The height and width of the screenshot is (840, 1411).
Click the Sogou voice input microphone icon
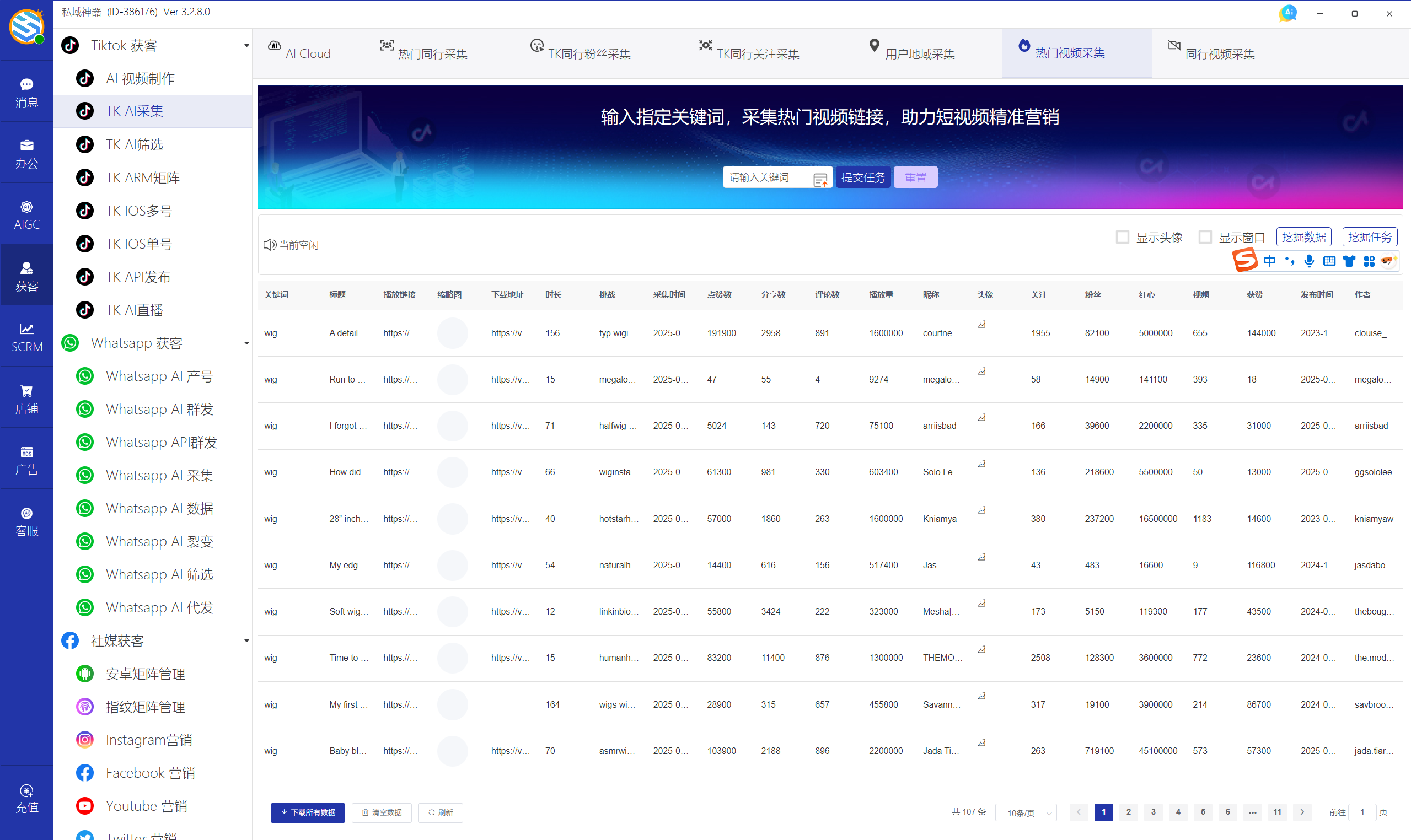(x=1309, y=261)
